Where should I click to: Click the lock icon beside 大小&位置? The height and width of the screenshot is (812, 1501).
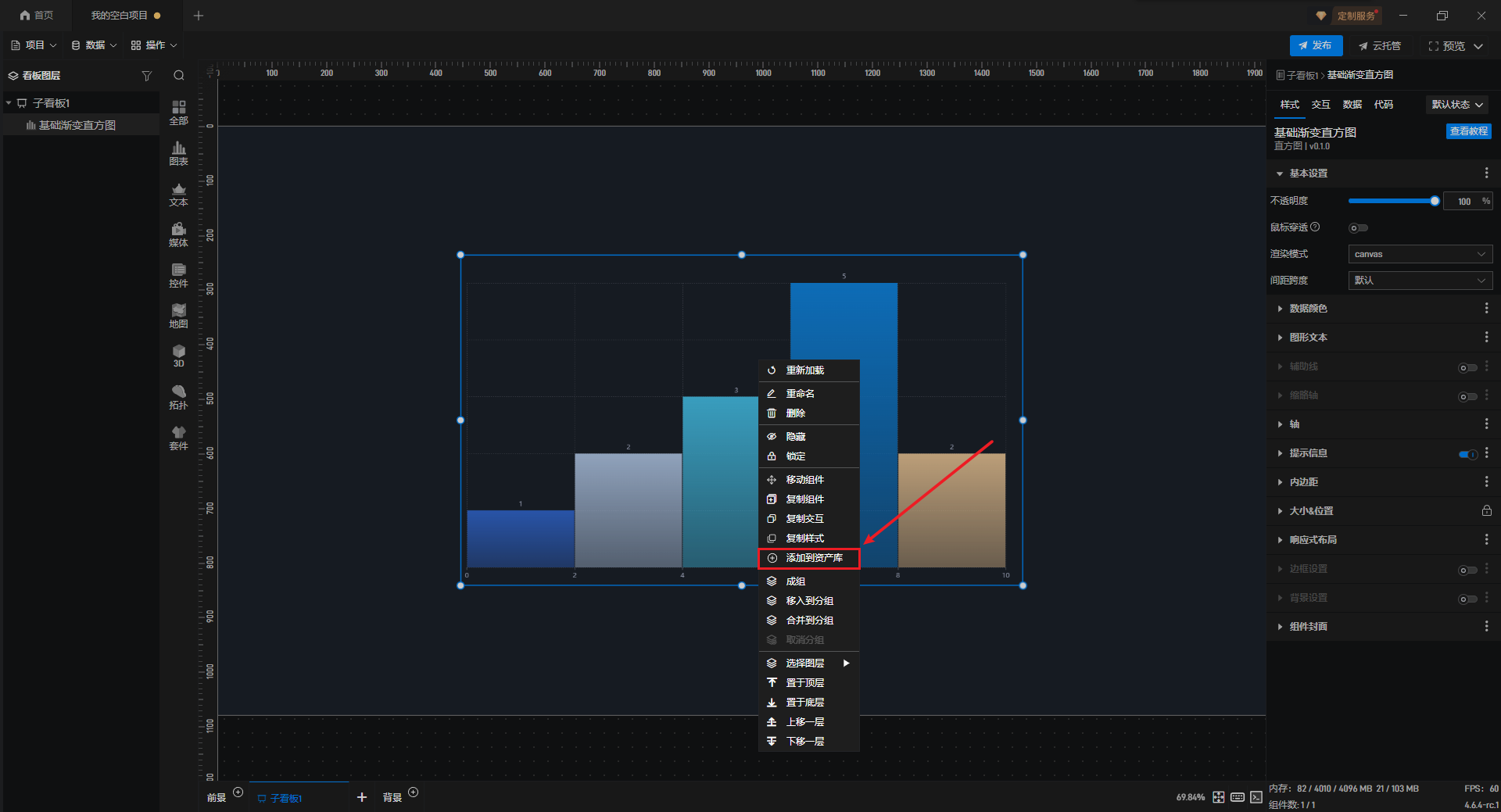(x=1486, y=511)
